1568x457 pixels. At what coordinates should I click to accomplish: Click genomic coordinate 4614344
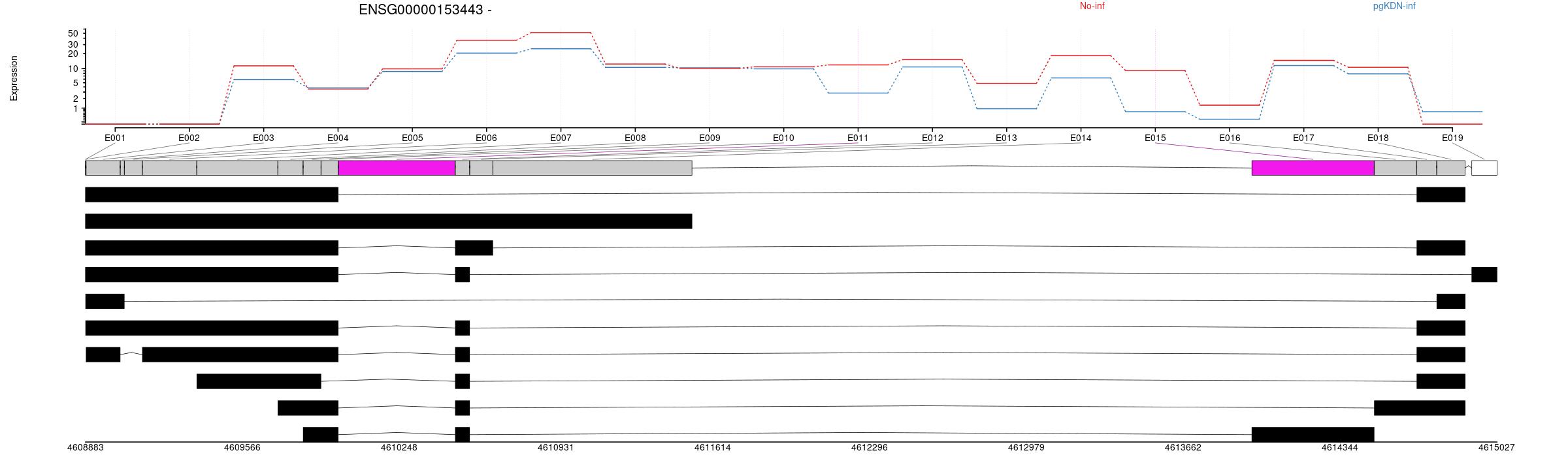coord(1340,448)
